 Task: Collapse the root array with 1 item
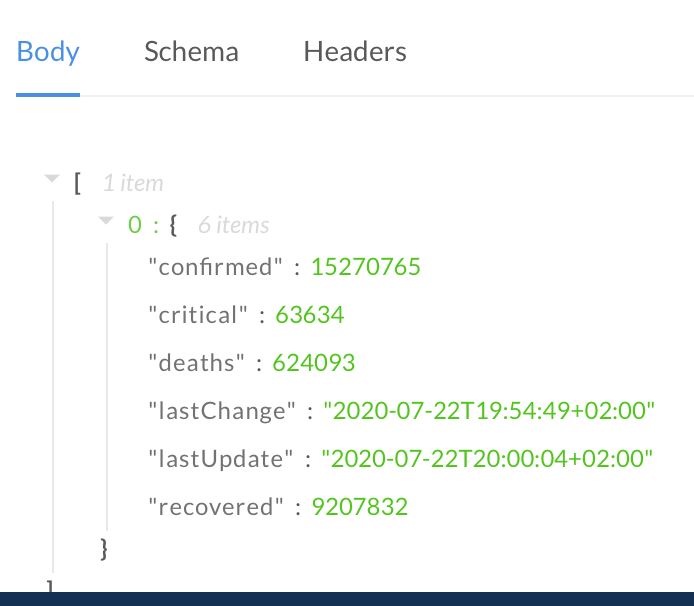click(52, 178)
